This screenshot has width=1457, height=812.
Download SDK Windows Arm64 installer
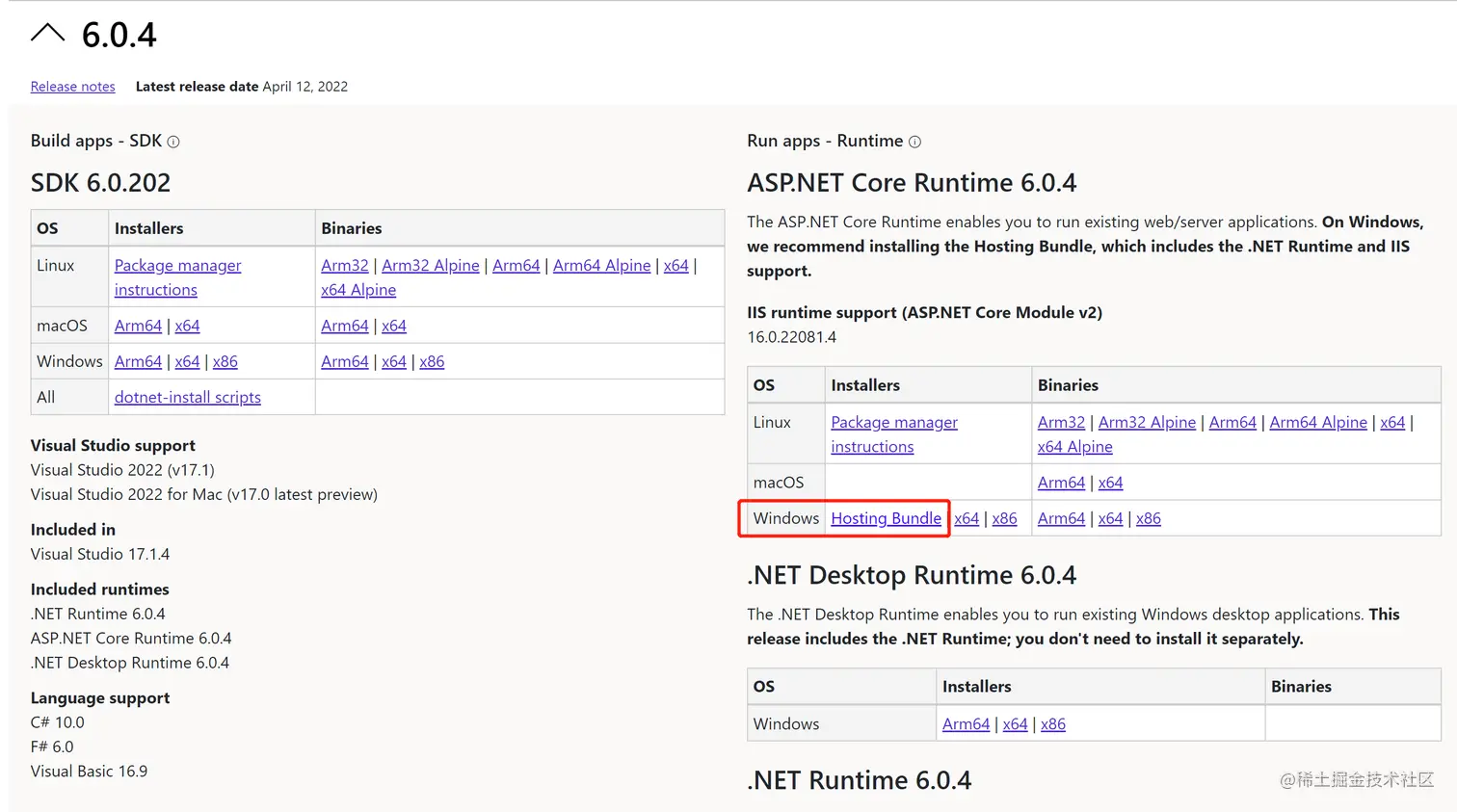(x=138, y=361)
